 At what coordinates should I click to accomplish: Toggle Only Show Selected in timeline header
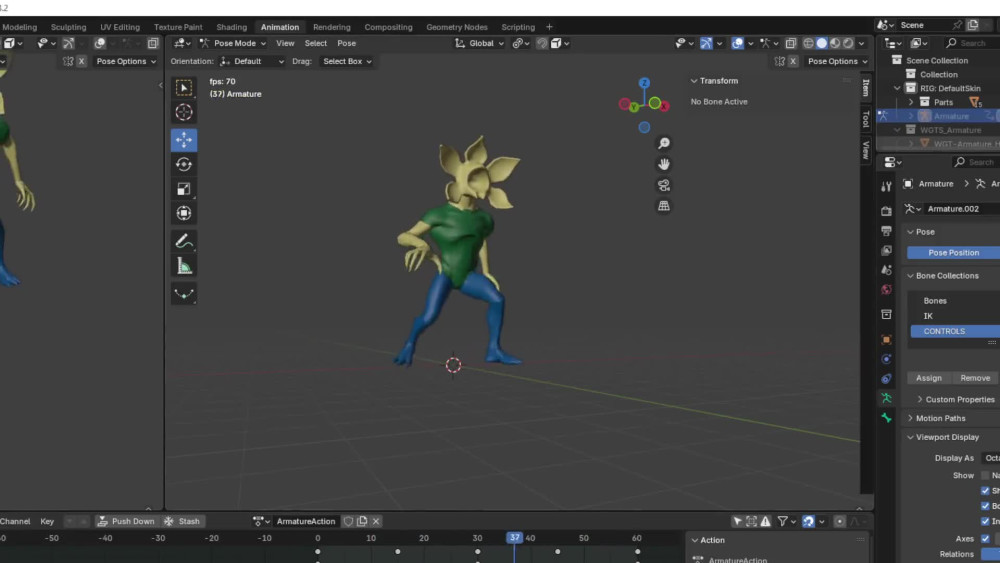(x=737, y=521)
